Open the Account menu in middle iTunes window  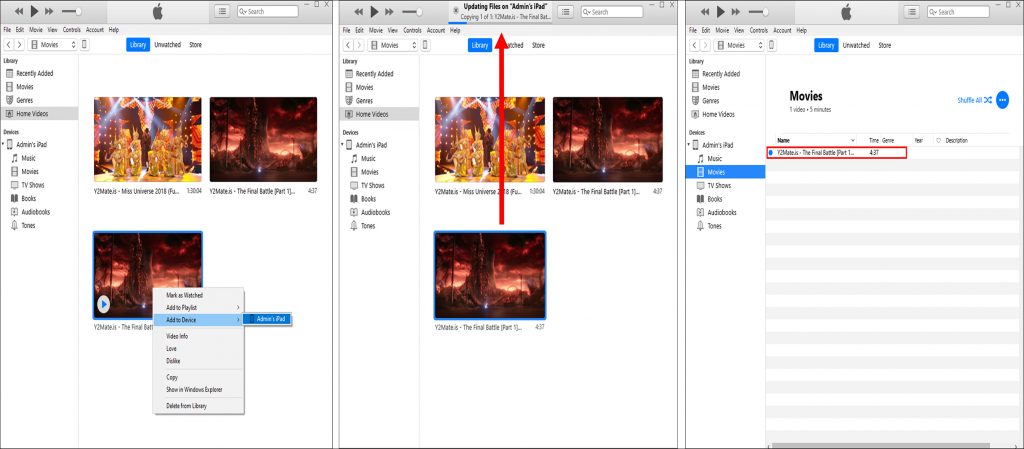click(436, 30)
